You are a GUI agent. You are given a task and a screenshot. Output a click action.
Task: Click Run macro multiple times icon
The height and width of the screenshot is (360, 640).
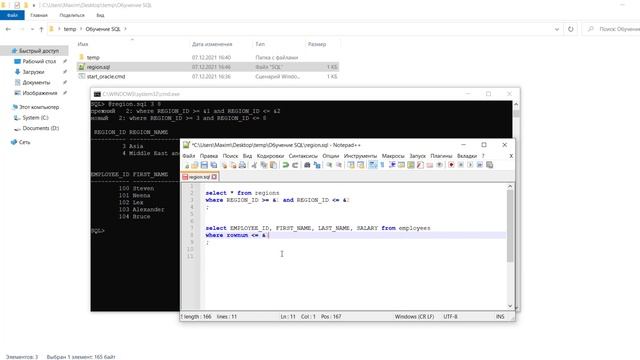pos(480,165)
